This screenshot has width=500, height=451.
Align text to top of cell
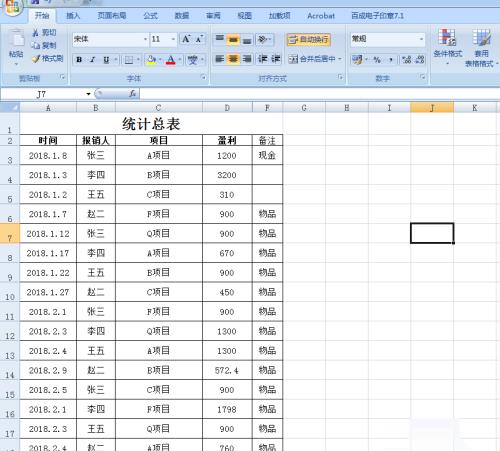(219, 40)
